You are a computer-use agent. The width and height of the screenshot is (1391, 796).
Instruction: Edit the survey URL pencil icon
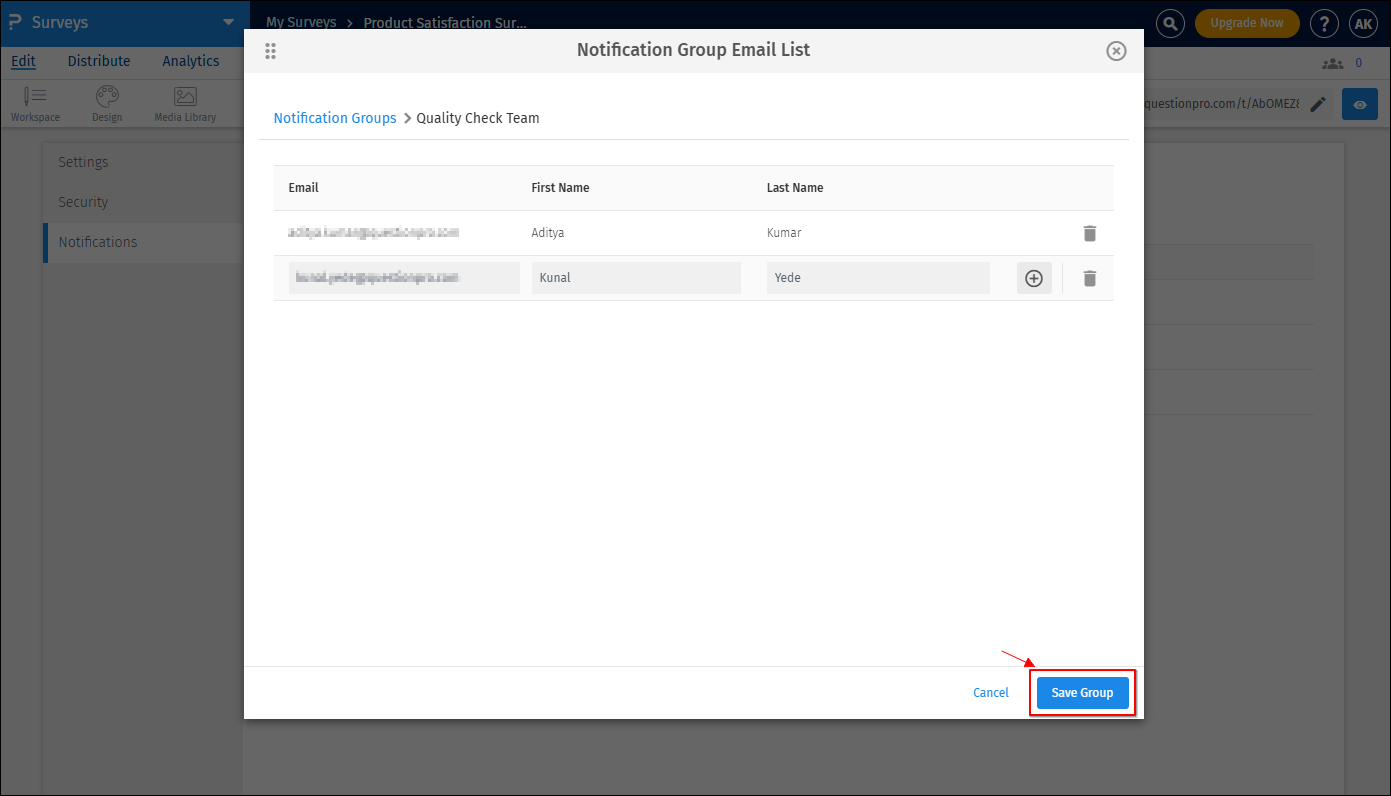[1318, 104]
